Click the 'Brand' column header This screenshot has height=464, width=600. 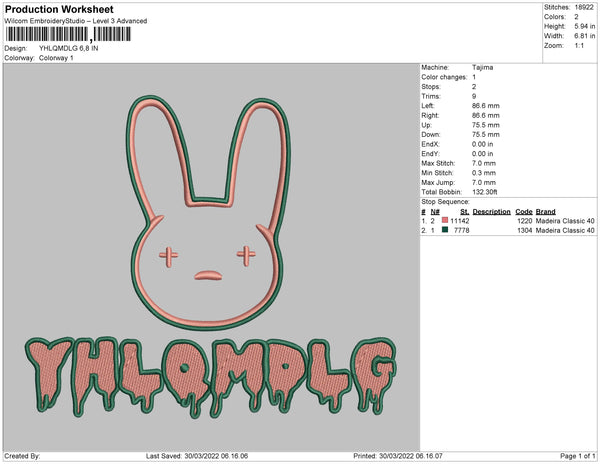tap(546, 212)
